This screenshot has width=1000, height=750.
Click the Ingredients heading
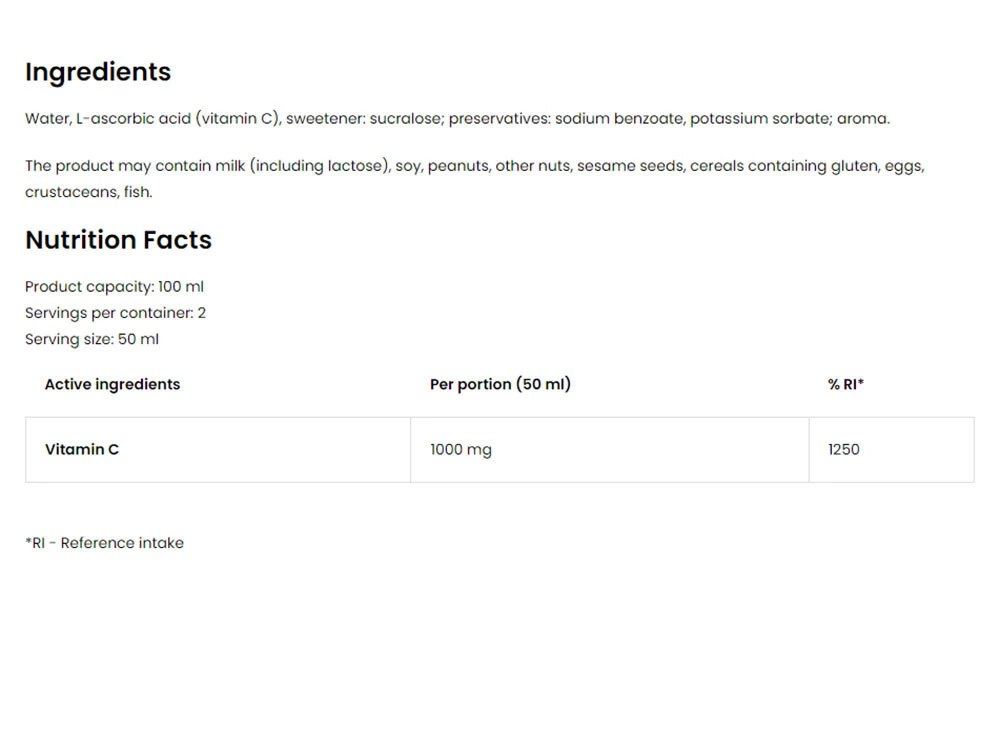[98, 72]
